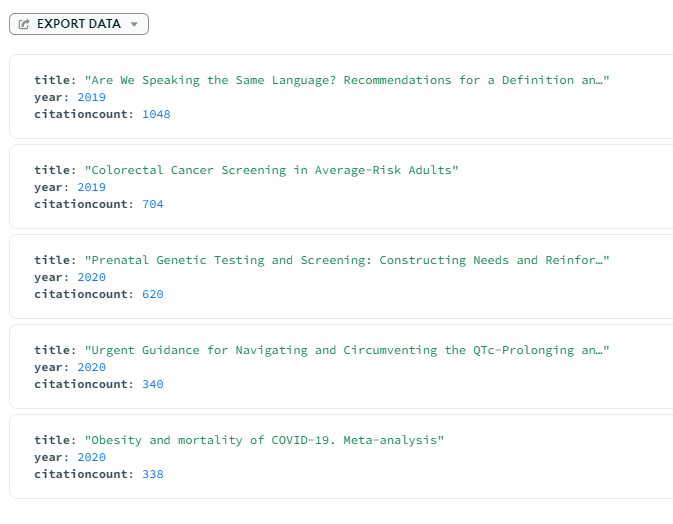Click year 2019 in the Same Language record
Image resolution: width=673 pixels, height=524 pixels.
(x=91, y=97)
